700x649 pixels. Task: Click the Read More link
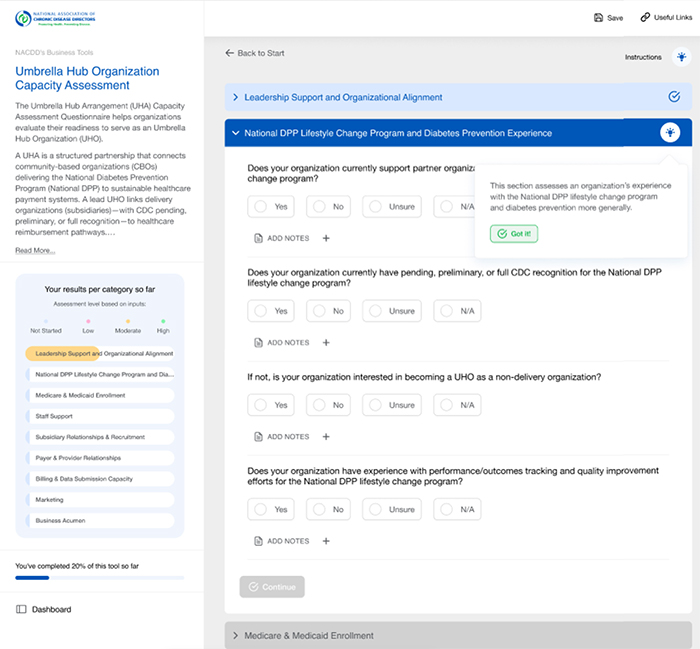pos(35,250)
